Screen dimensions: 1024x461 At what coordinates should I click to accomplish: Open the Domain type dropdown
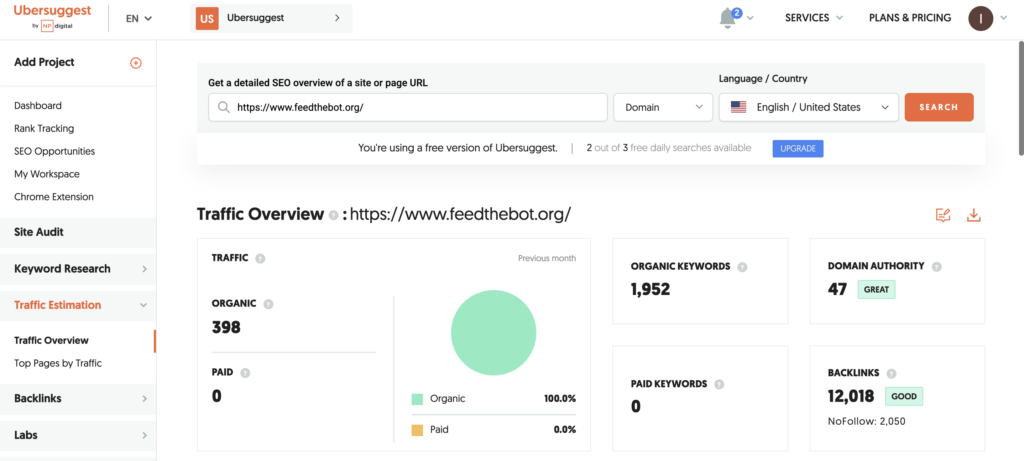point(663,107)
